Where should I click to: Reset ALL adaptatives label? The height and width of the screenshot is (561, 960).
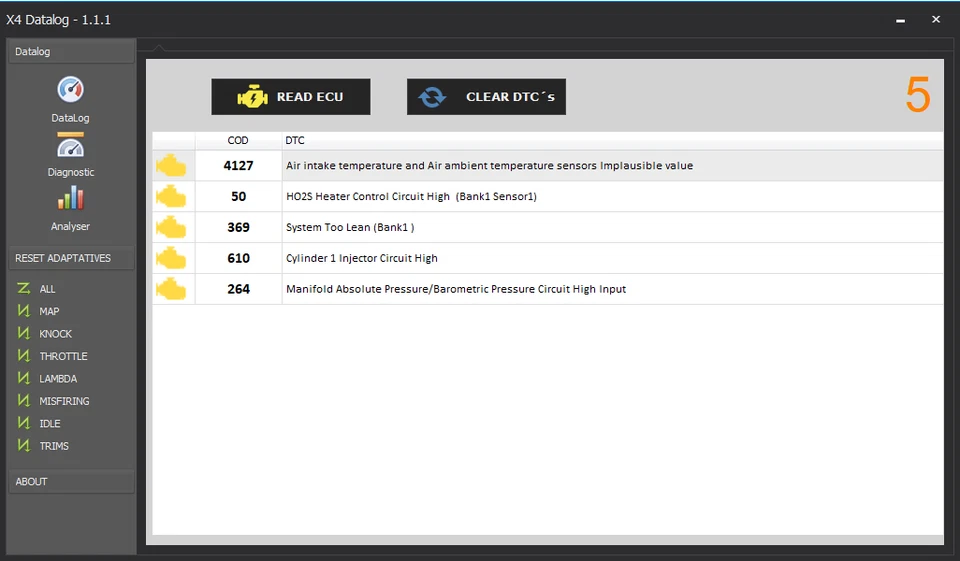[47, 289]
